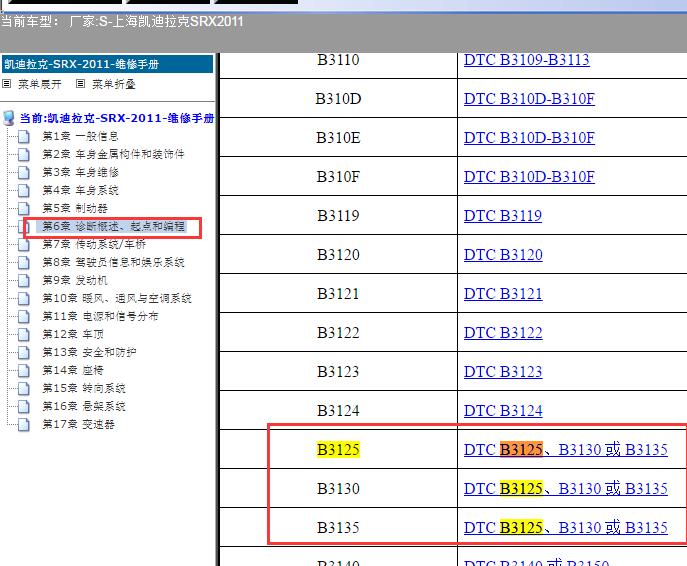Click the page icon for 第17章 变速器

(x=24, y=424)
